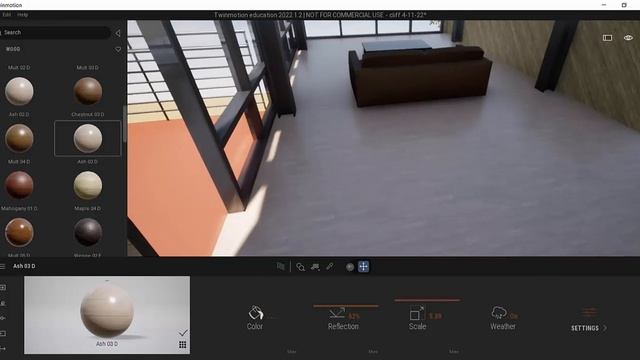The width and height of the screenshot is (640, 360).
Task: Click More under the Scale setting
Action: (x=454, y=351)
